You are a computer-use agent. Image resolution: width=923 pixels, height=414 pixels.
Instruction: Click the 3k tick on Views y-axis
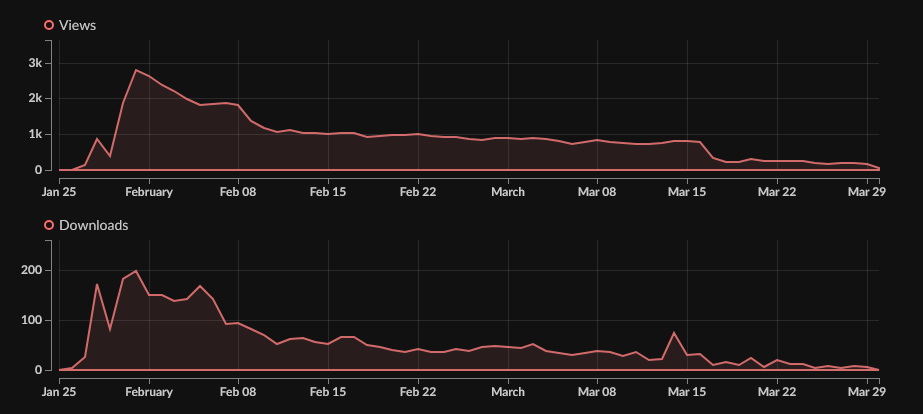[x=35, y=63]
